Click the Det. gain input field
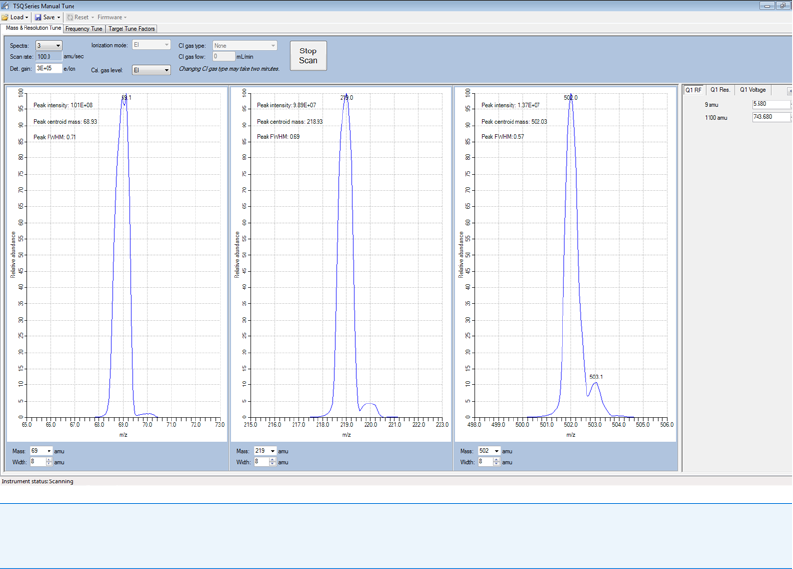Viewport: 793px width, 569px height. pos(47,69)
